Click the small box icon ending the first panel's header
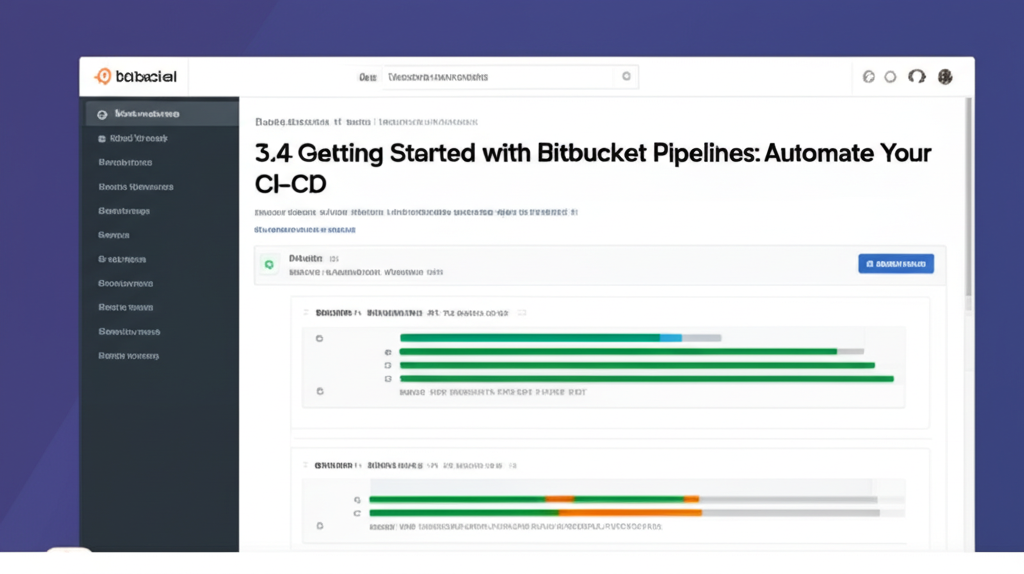The width and height of the screenshot is (1024, 574). [522, 313]
